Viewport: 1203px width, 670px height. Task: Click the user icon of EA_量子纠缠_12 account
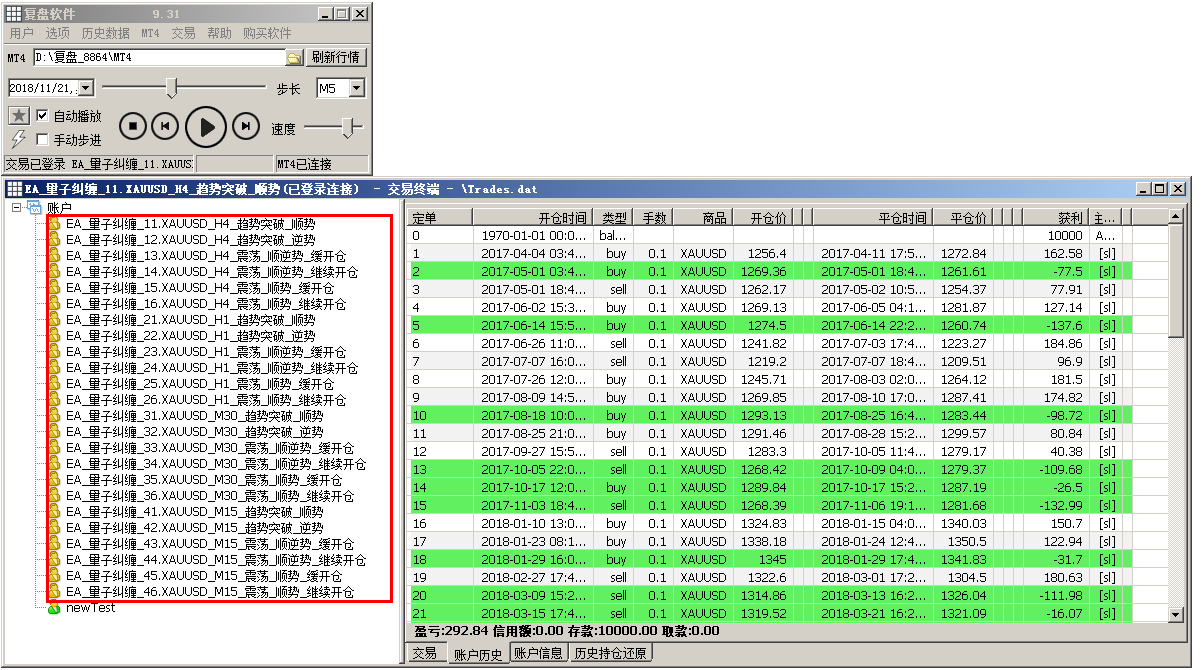[x=55, y=240]
